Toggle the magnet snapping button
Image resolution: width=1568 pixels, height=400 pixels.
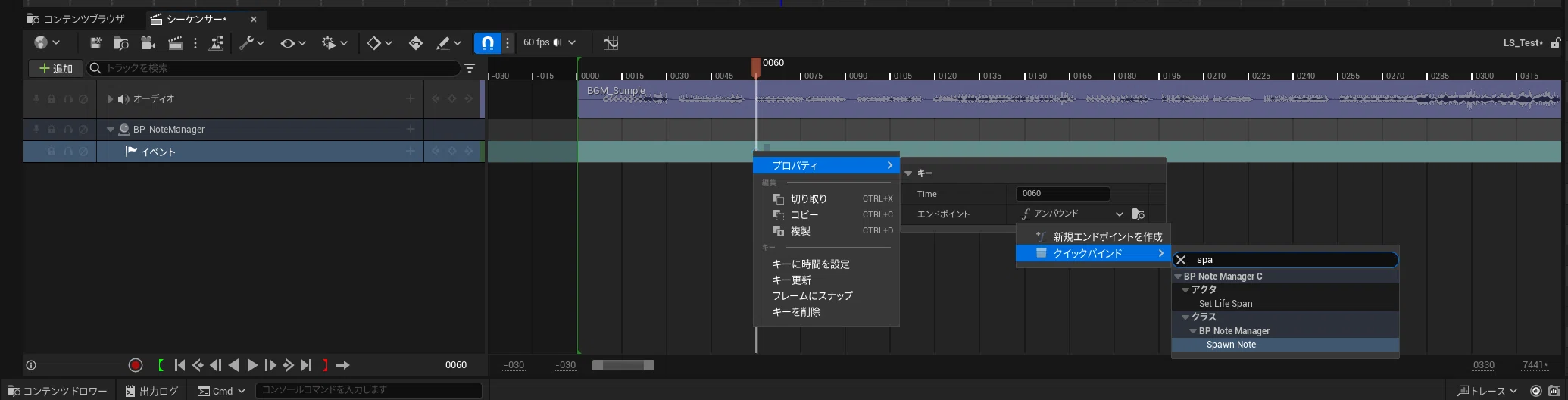(488, 43)
